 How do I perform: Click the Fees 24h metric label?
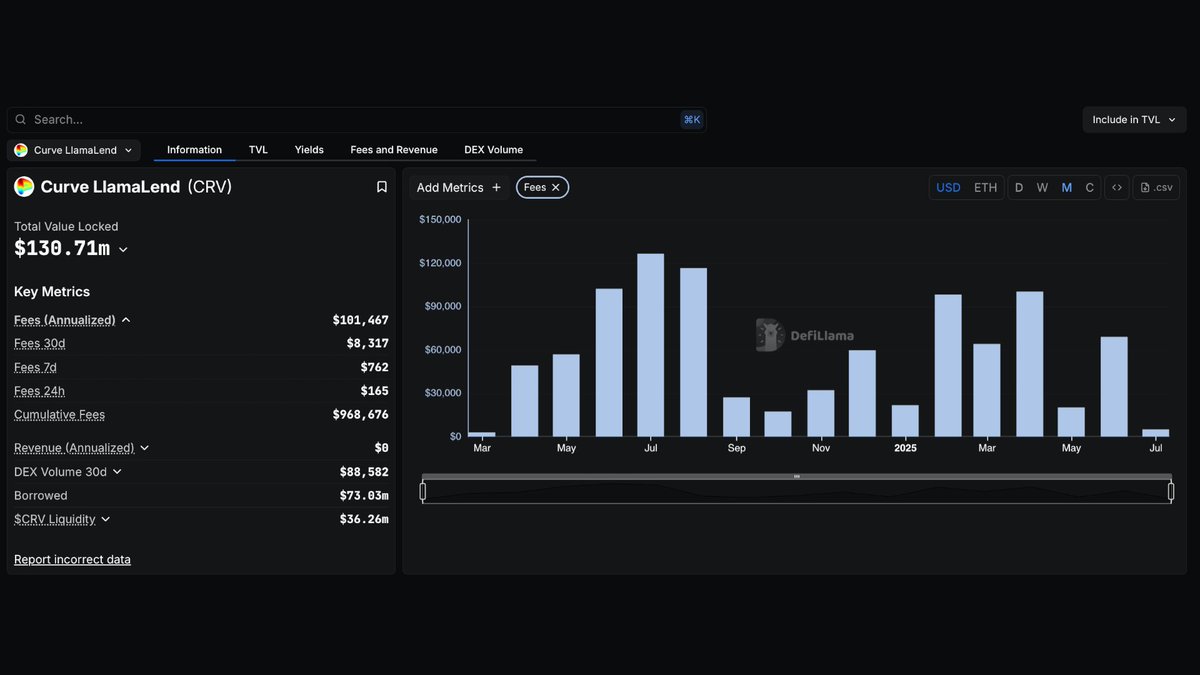coord(39,391)
